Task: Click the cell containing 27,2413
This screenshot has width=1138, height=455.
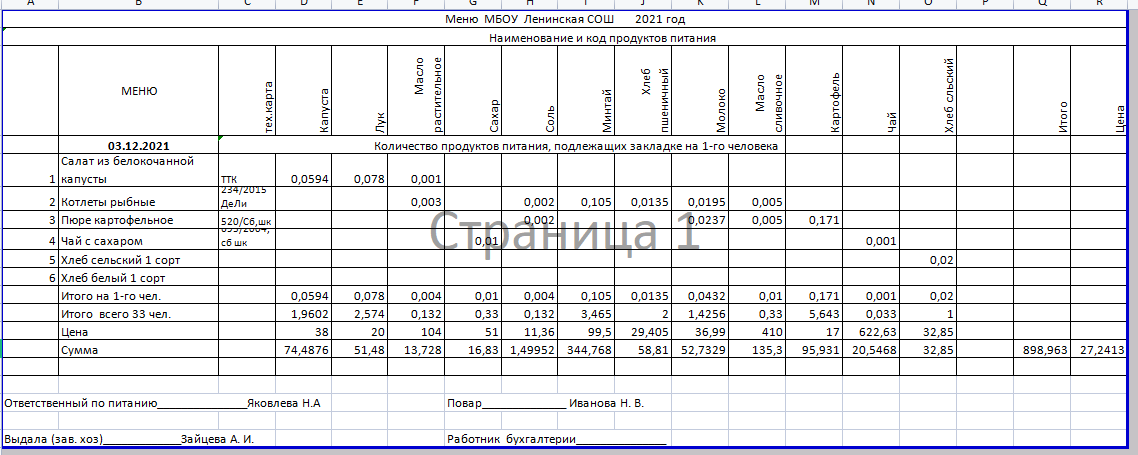Action: click(1101, 351)
